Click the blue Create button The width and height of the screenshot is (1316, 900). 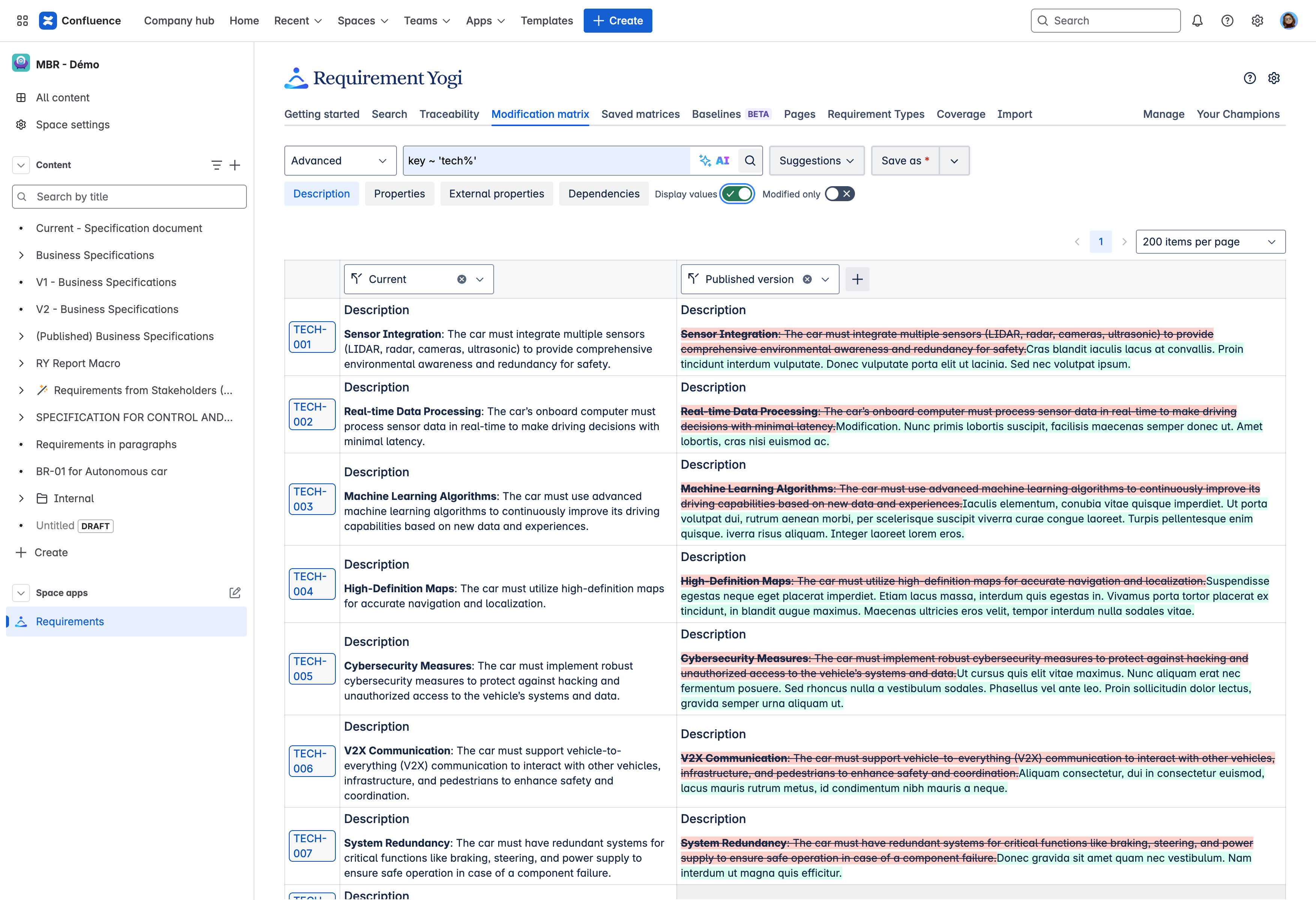[617, 21]
